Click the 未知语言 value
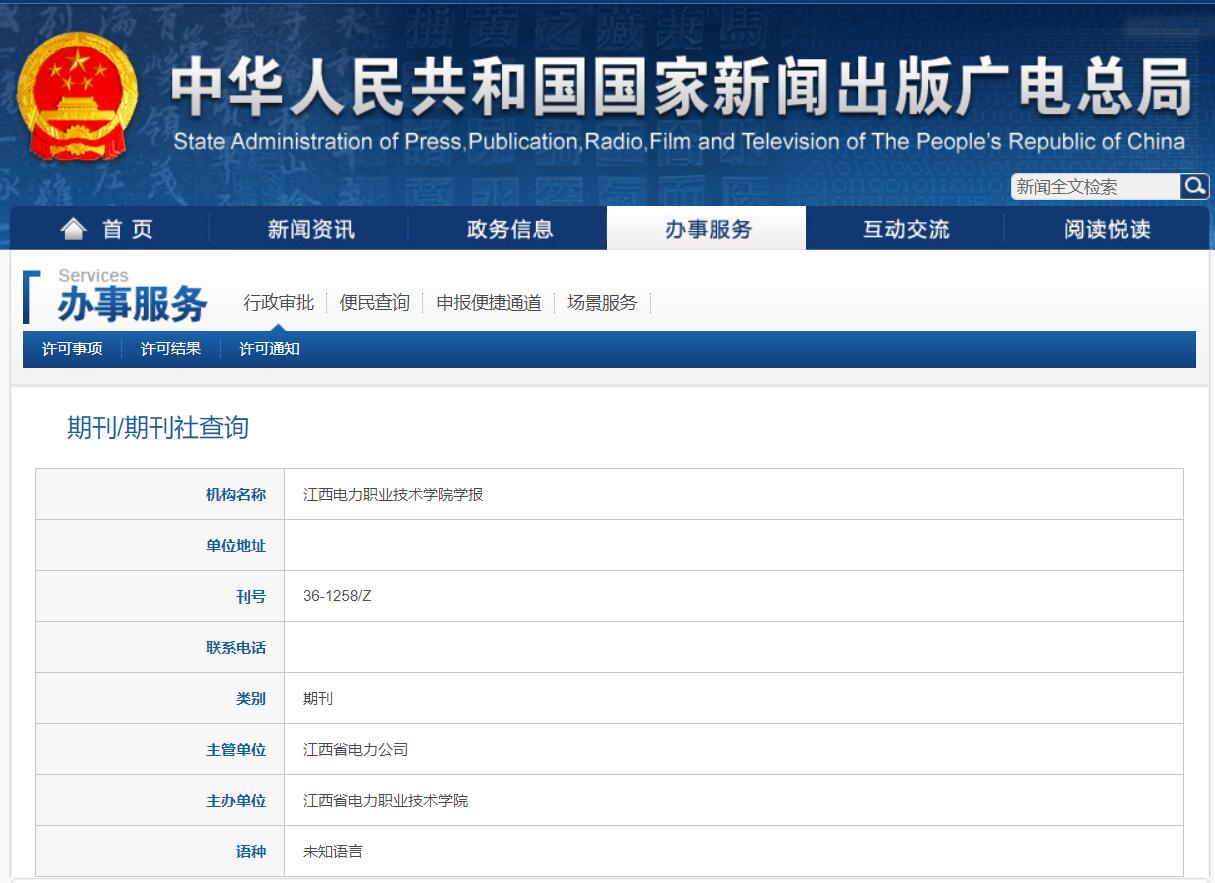Screen dimensions: 1215x883 (333, 851)
